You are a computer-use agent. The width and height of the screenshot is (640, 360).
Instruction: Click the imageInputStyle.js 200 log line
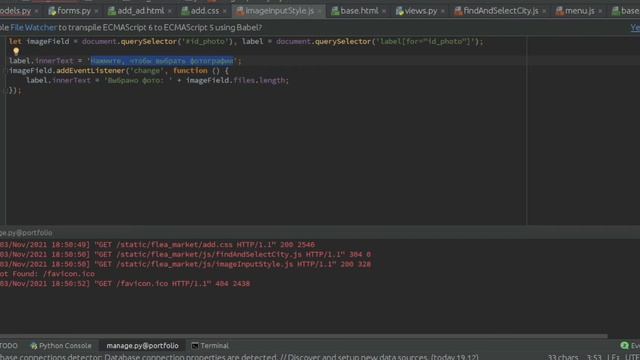pyautogui.click(x=185, y=264)
